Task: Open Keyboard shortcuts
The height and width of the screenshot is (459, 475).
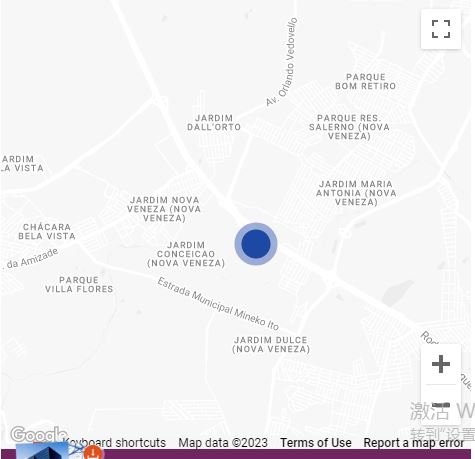Action: [114, 443]
